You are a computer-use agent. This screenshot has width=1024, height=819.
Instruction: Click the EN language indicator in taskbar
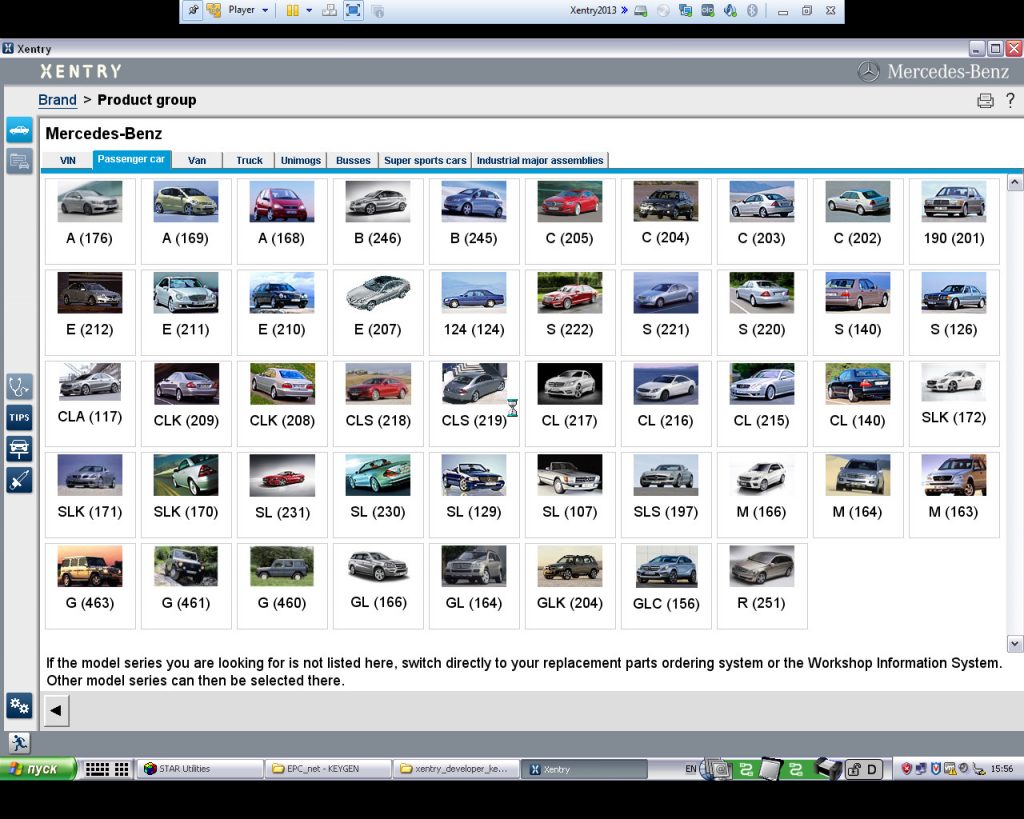(x=690, y=769)
